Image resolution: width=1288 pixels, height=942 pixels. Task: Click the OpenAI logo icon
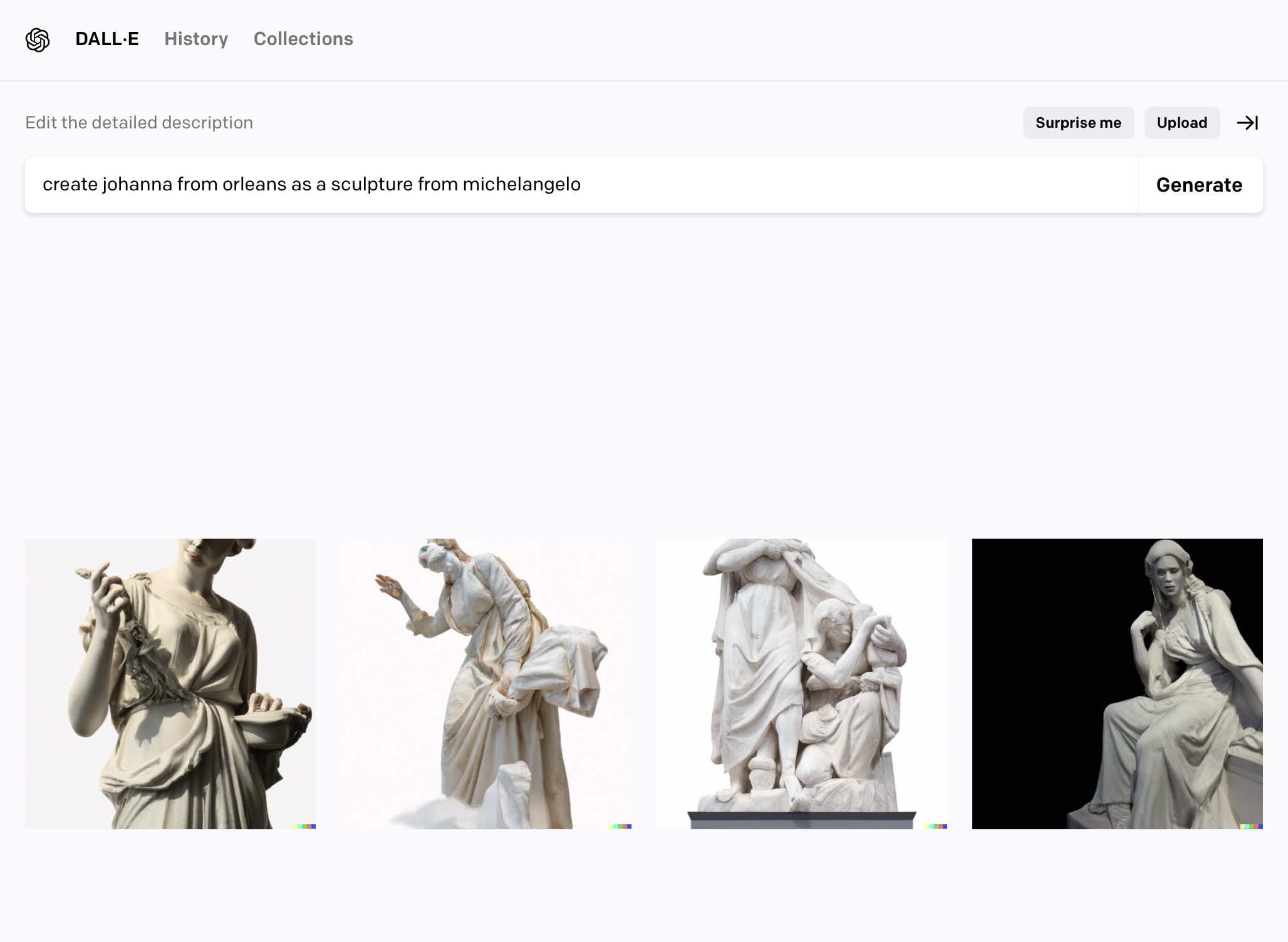(x=38, y=39)
